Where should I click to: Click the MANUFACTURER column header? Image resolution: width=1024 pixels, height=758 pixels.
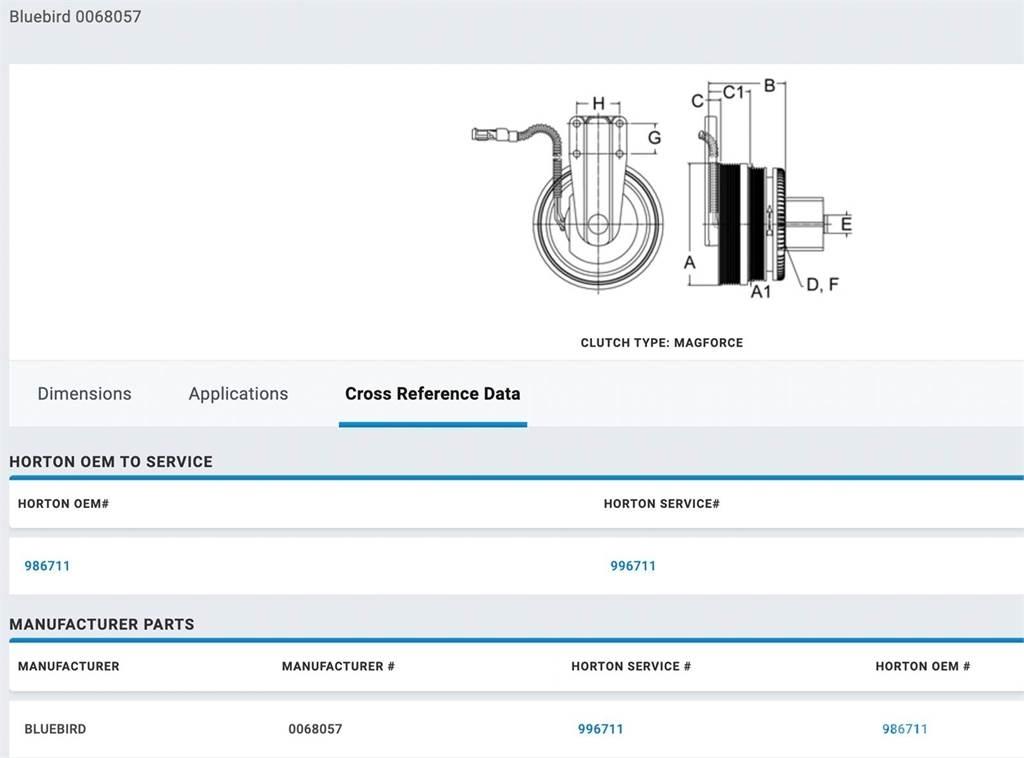point(68,666)
